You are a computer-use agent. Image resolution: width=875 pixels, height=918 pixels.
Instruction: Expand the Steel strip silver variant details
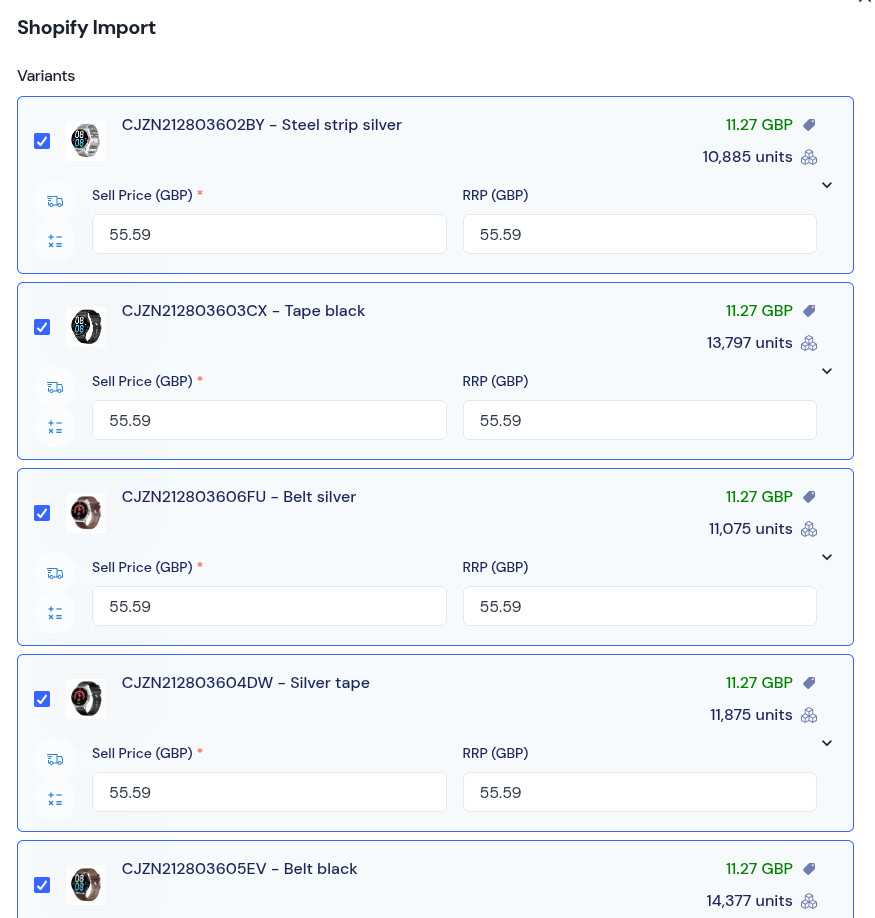(826, 185)
